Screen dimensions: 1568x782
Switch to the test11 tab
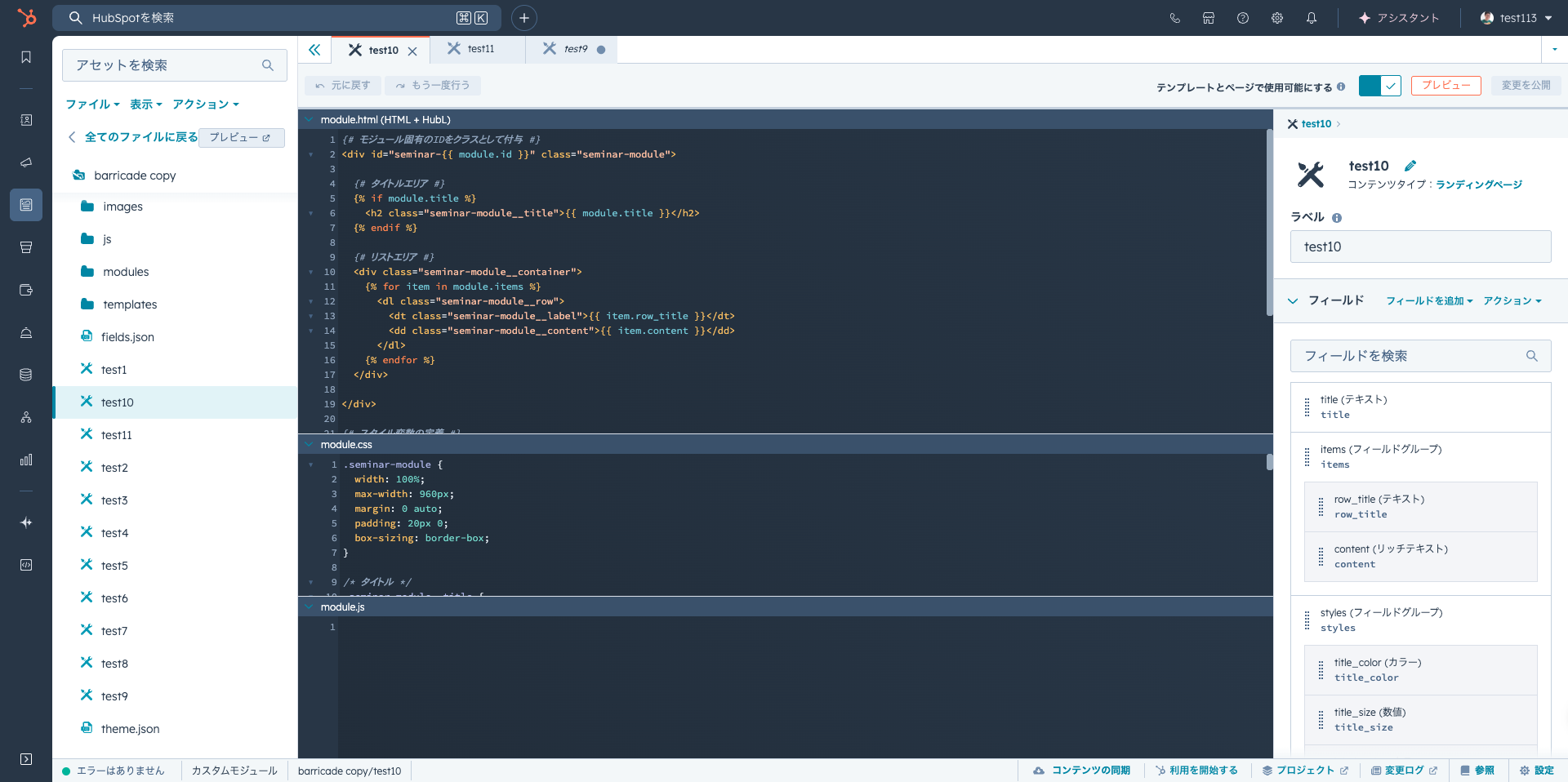(480, 49)
